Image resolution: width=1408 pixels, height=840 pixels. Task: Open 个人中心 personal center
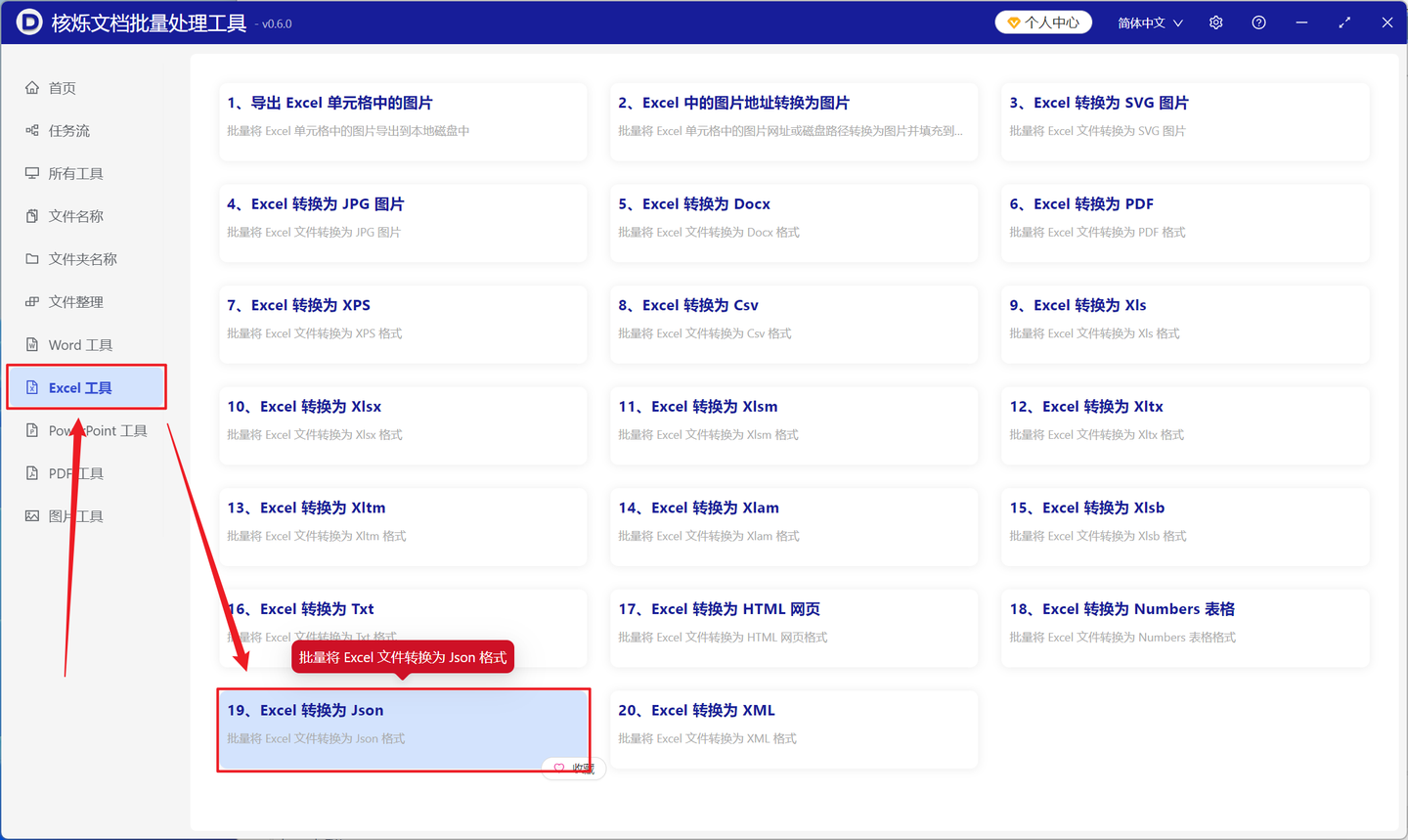tap(1042, 22)
